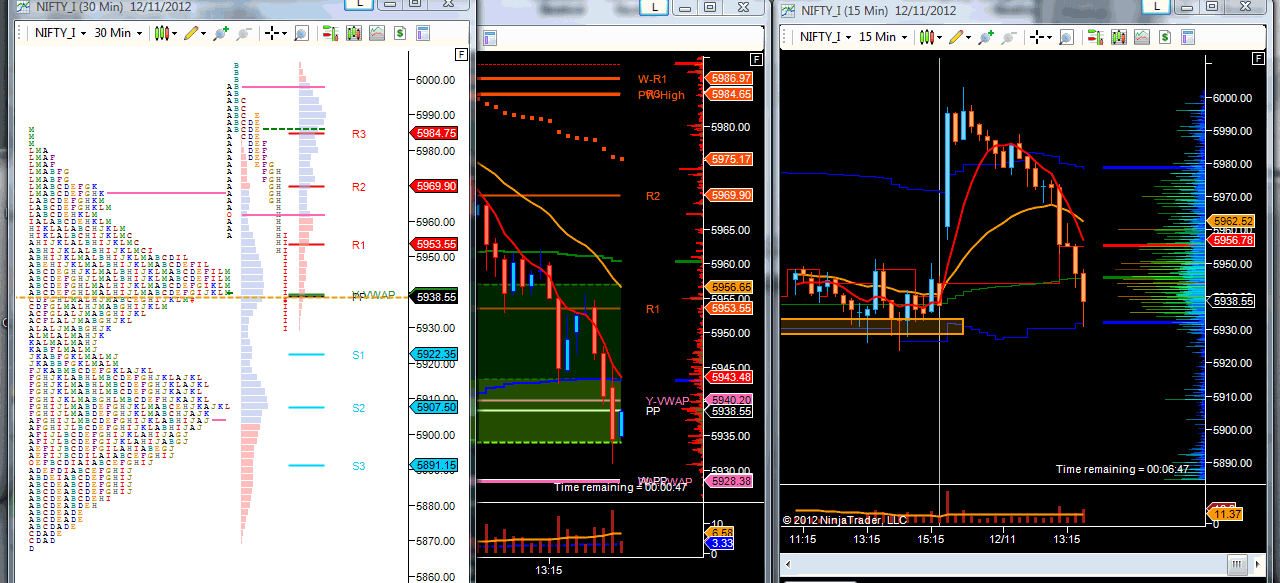
Task: Select pencil drawing tool in 15 Min window
Action: coord(956,37)
